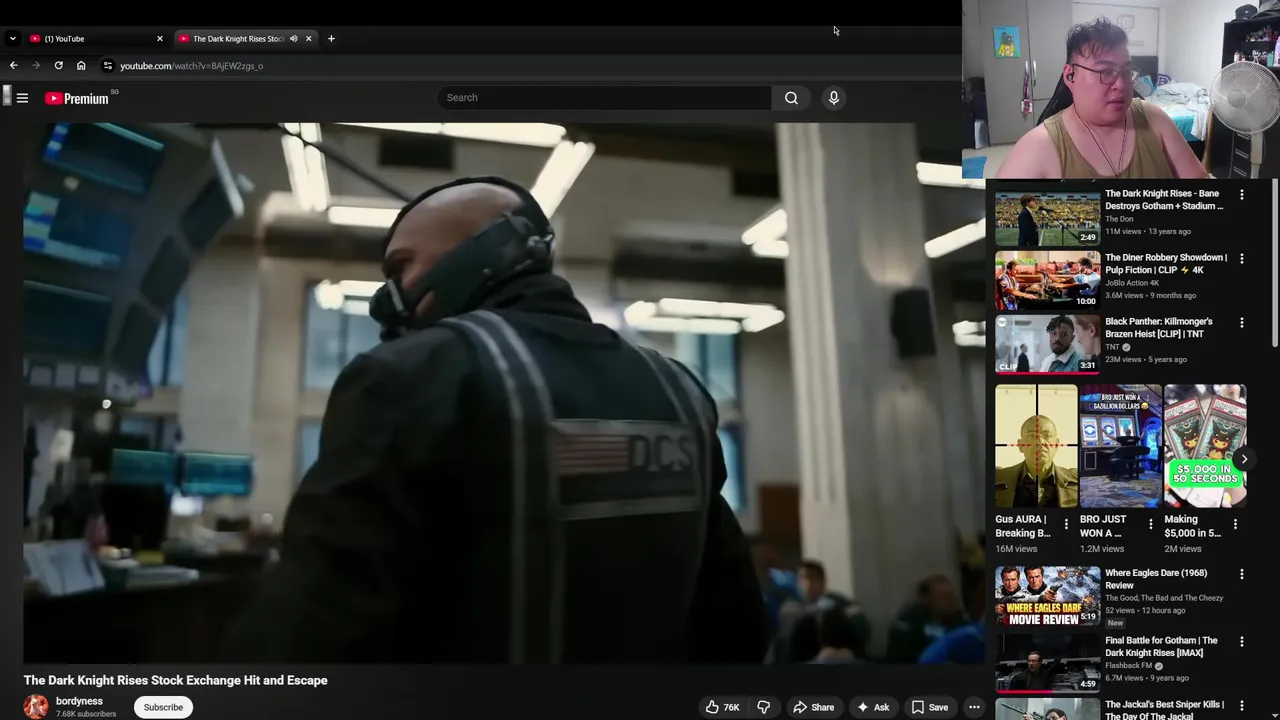Reload the current page
The width and height of the screenshot is (1280, 720).
58,66
